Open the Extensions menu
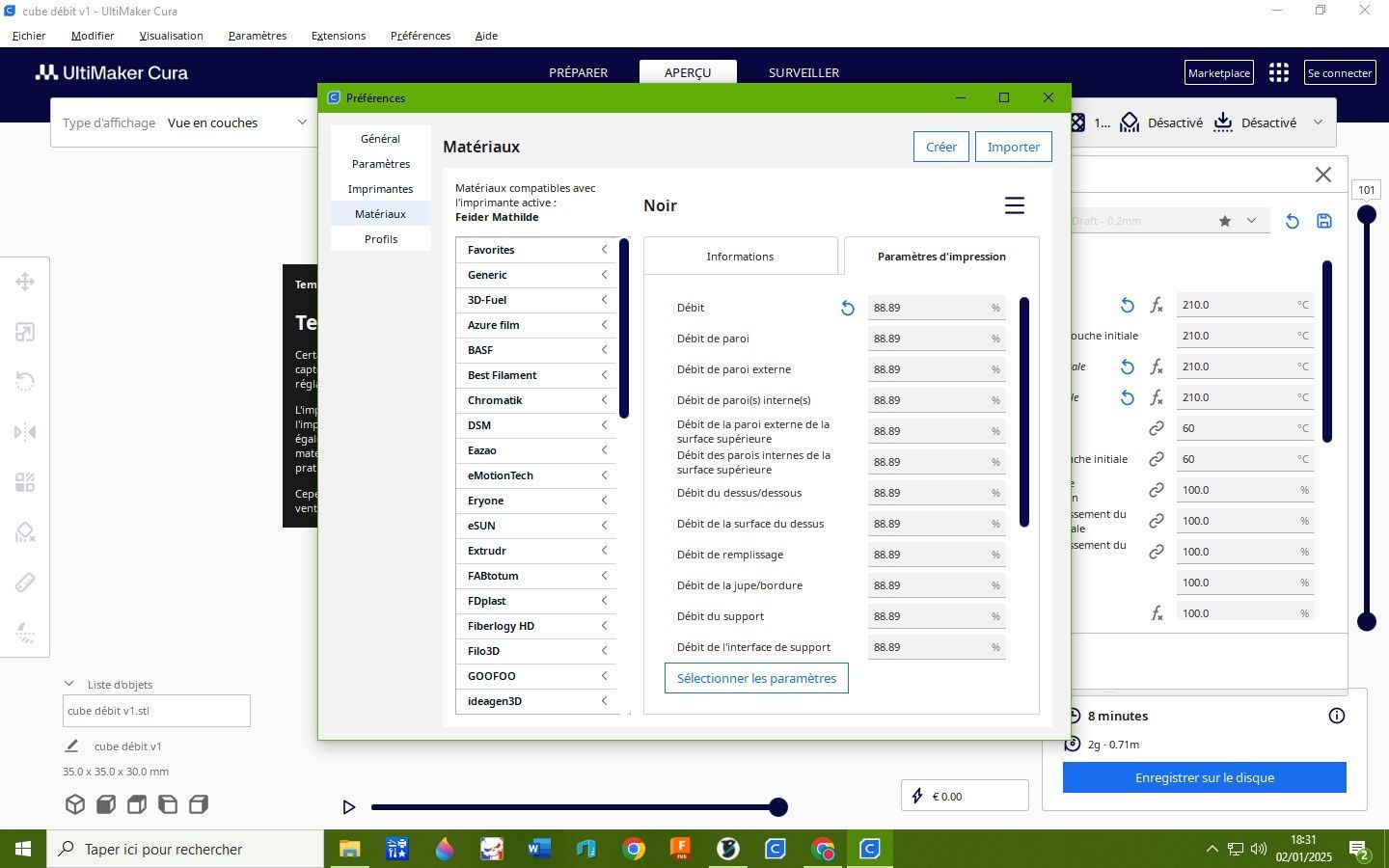Viewport: 1389px width, 868px height. click(x=339, y=36)
